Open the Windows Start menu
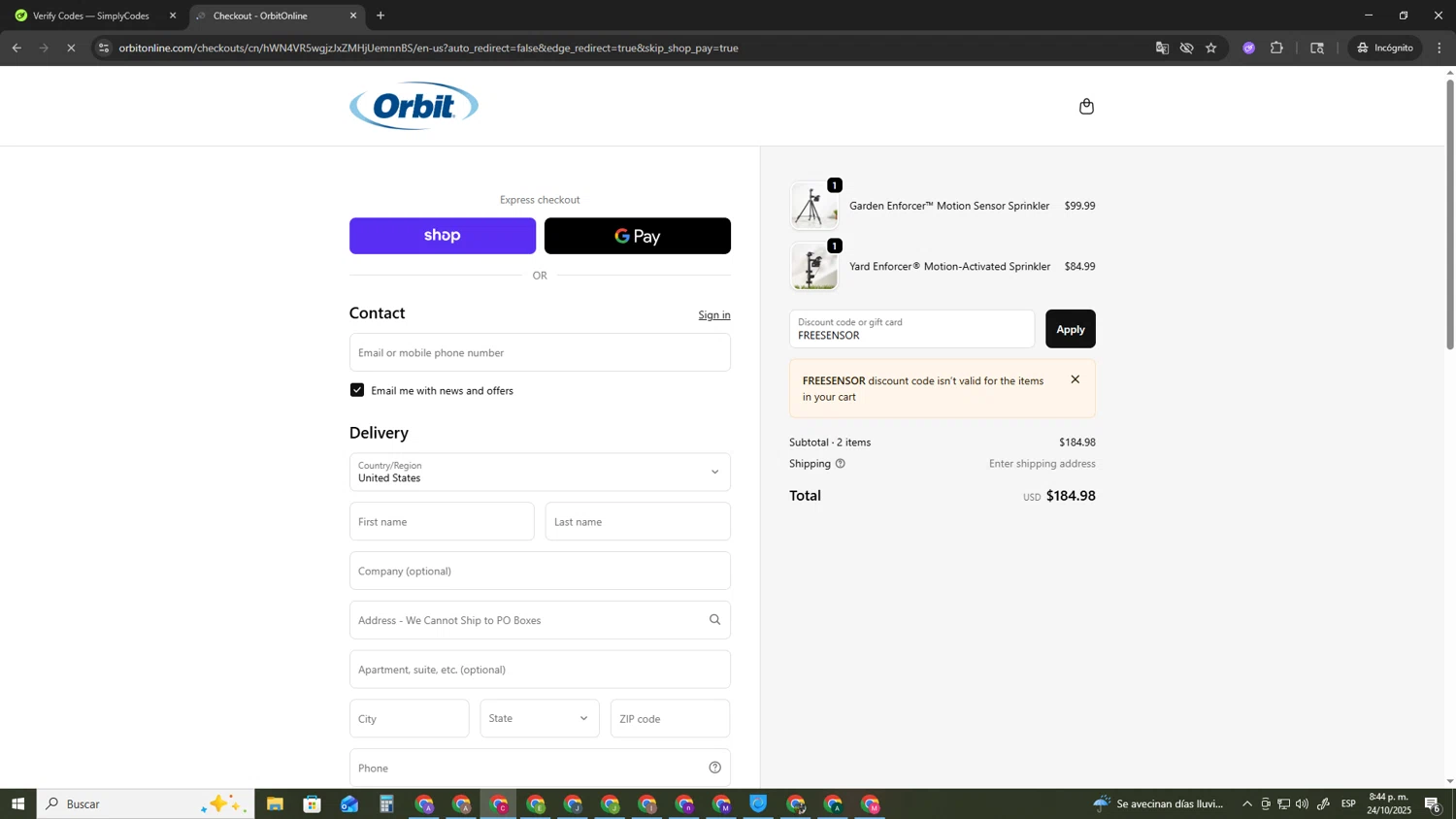Screen dimensions: 1456x819 [x=17, y=803]
